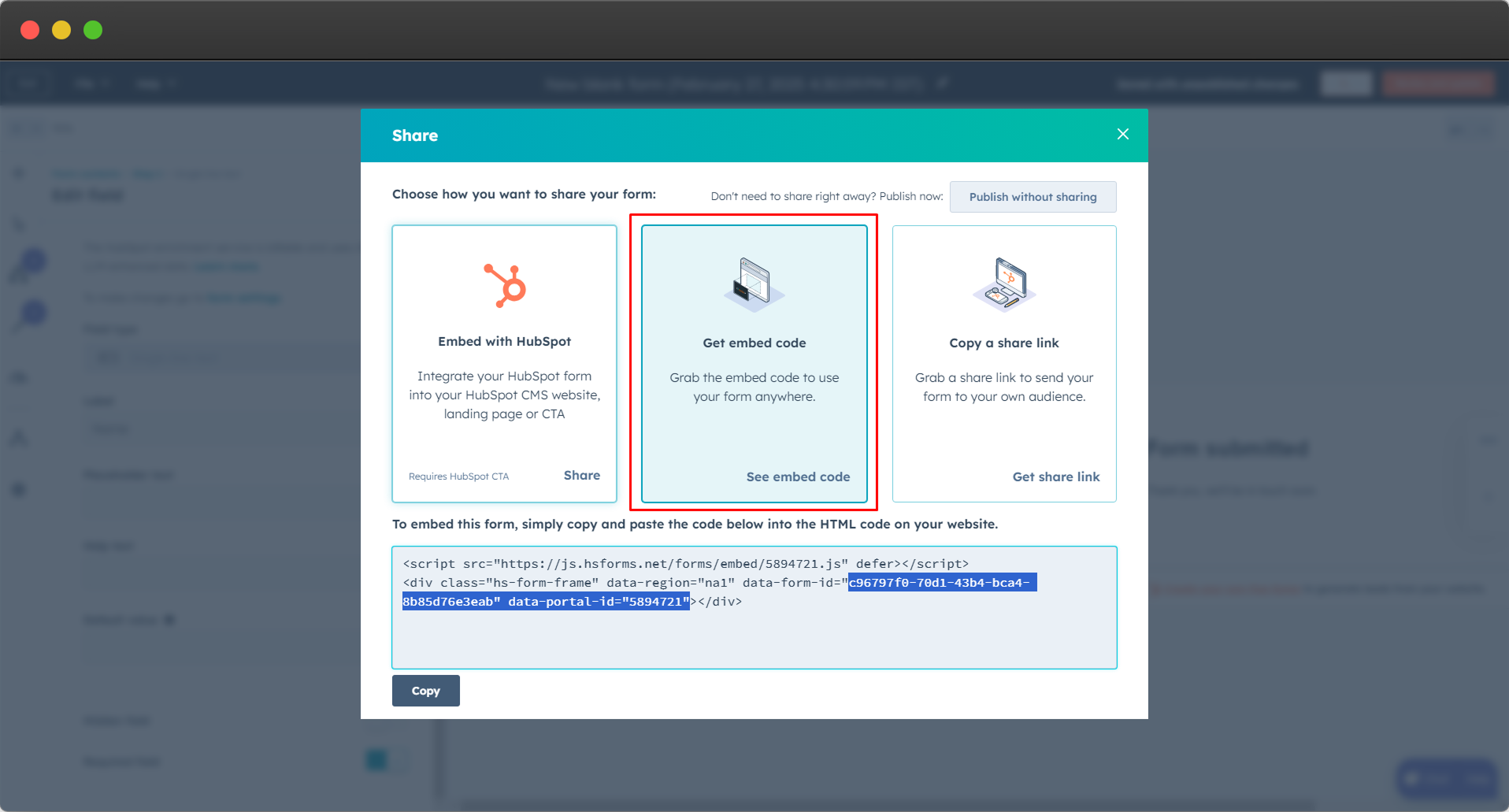Click 'Grab a share link to send' description
Image resolution: width=1509 pixels, height=812 pixels.
point(1004,387)
